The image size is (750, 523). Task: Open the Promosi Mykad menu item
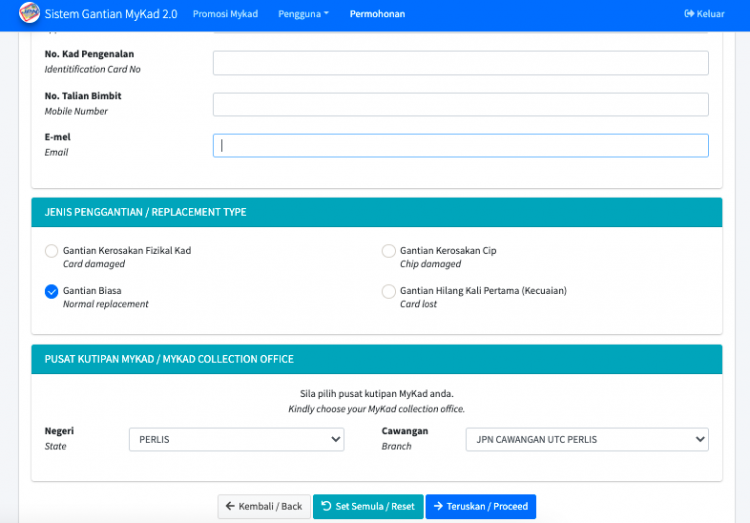[225, 14]
